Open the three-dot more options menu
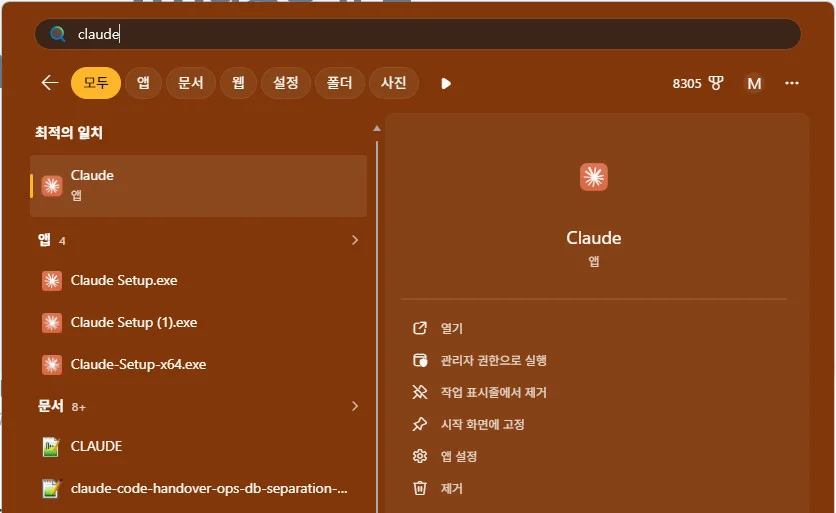836x513 pixels. 792,83
